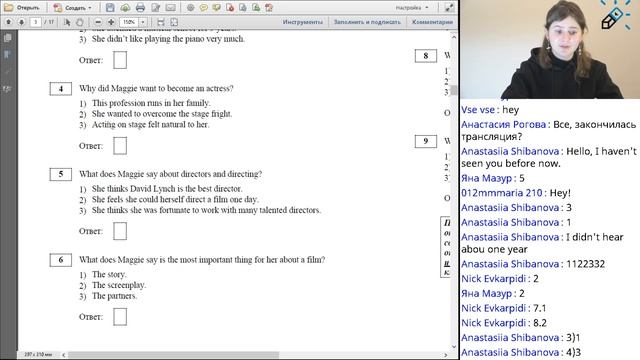This screenshot has width=640, height=360.
Task: Click the Ответ answer box for question 4
Action: point(120,146)
